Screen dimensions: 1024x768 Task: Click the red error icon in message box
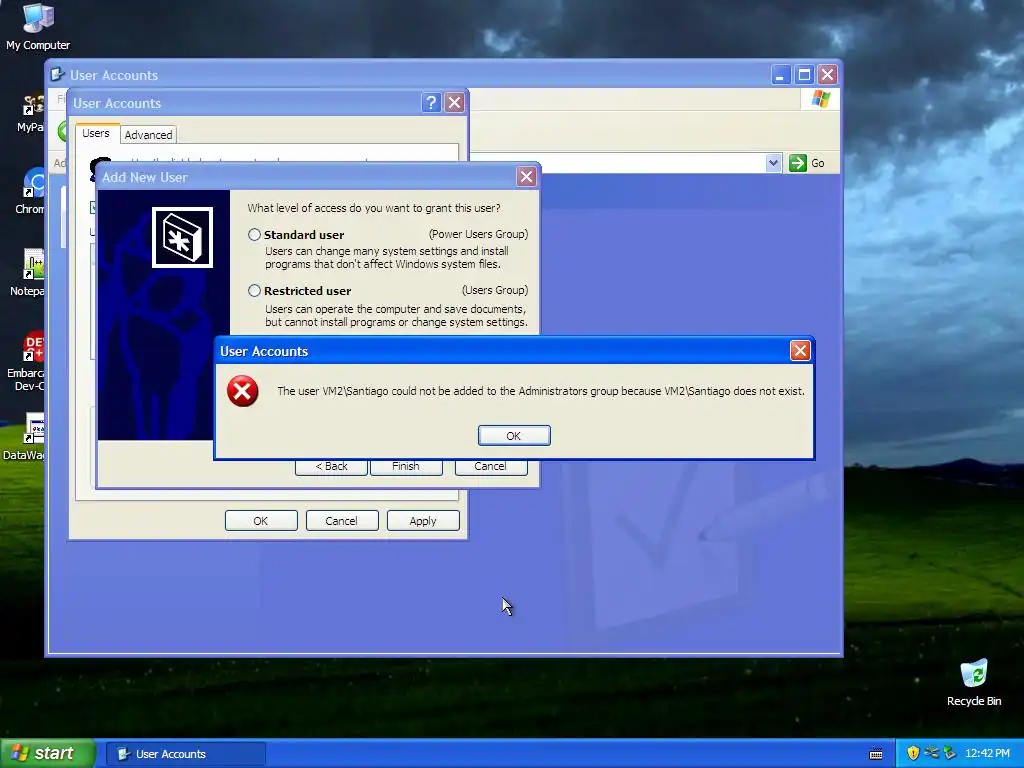242,391
